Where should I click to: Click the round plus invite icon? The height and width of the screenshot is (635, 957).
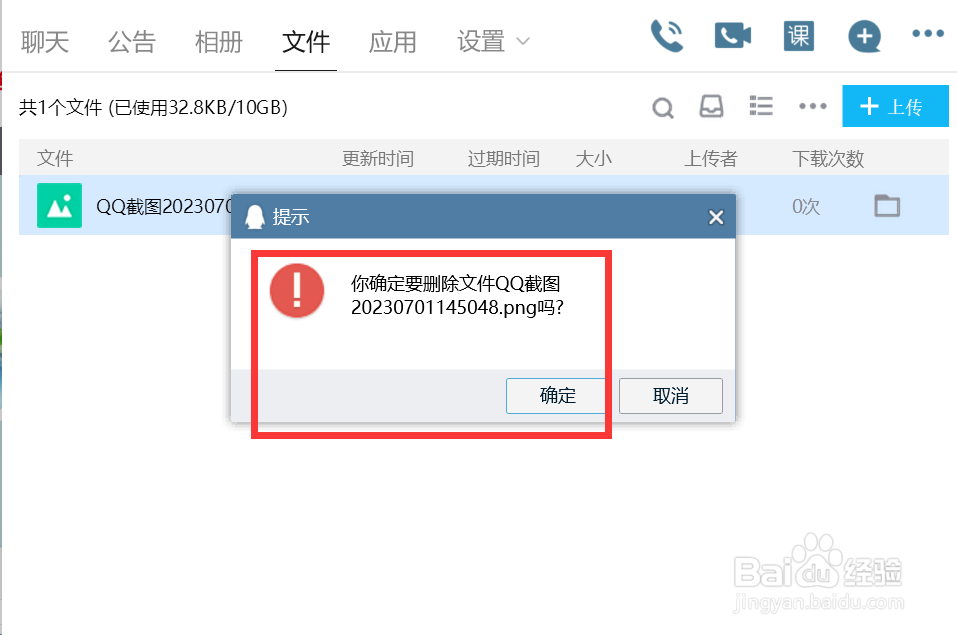click(x=864, y=36)
